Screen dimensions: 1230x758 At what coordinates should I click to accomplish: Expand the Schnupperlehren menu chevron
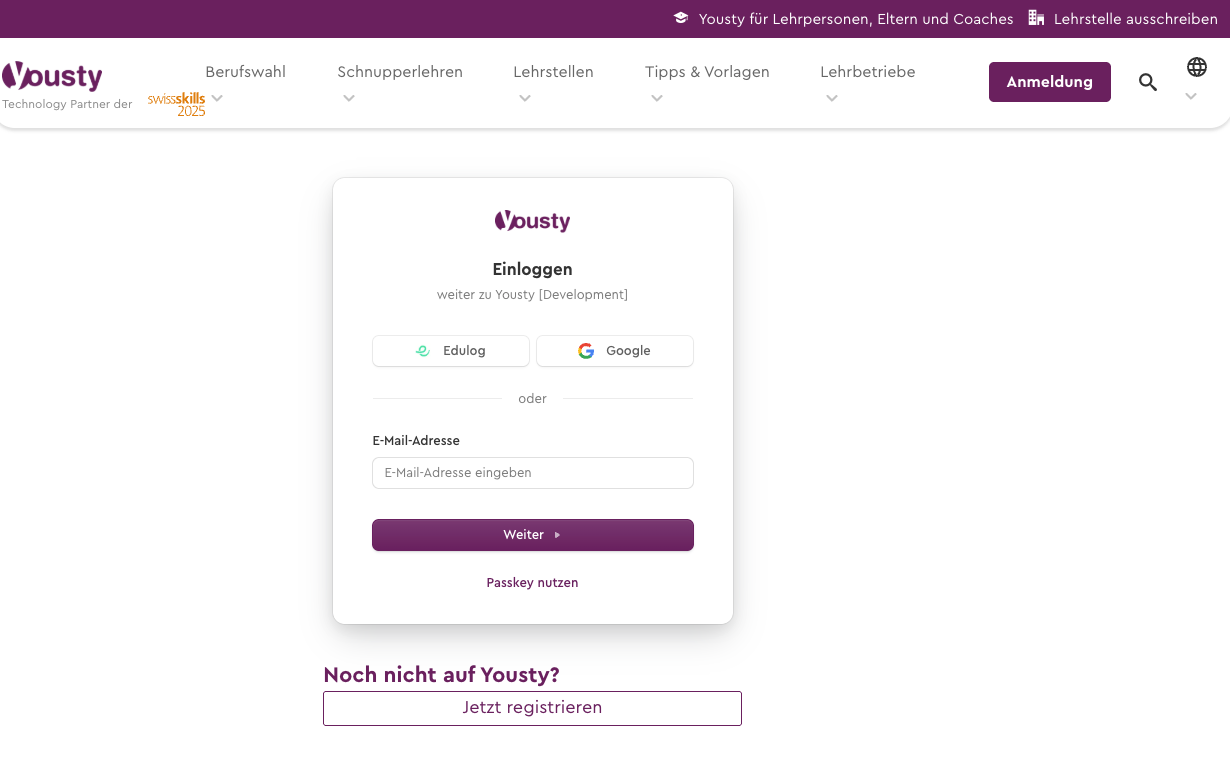pyautogui.click(x=348, y=98)
